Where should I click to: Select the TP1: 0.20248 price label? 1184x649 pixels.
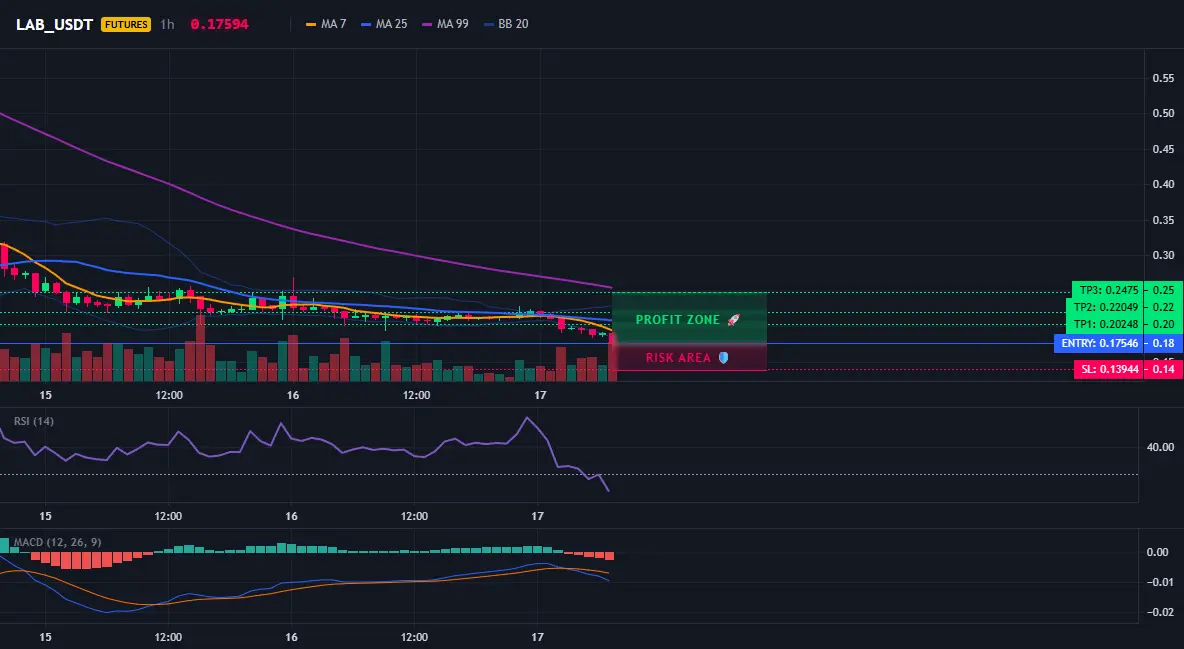click(1105, 324)
